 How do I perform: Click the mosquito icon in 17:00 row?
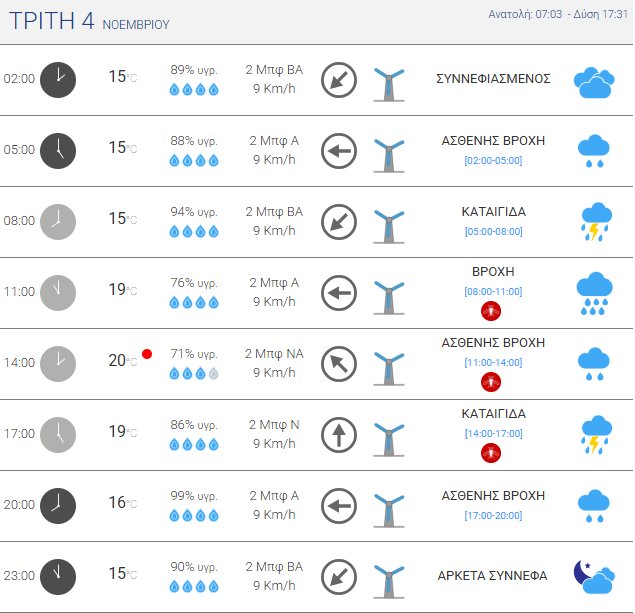tap(491, 453)
